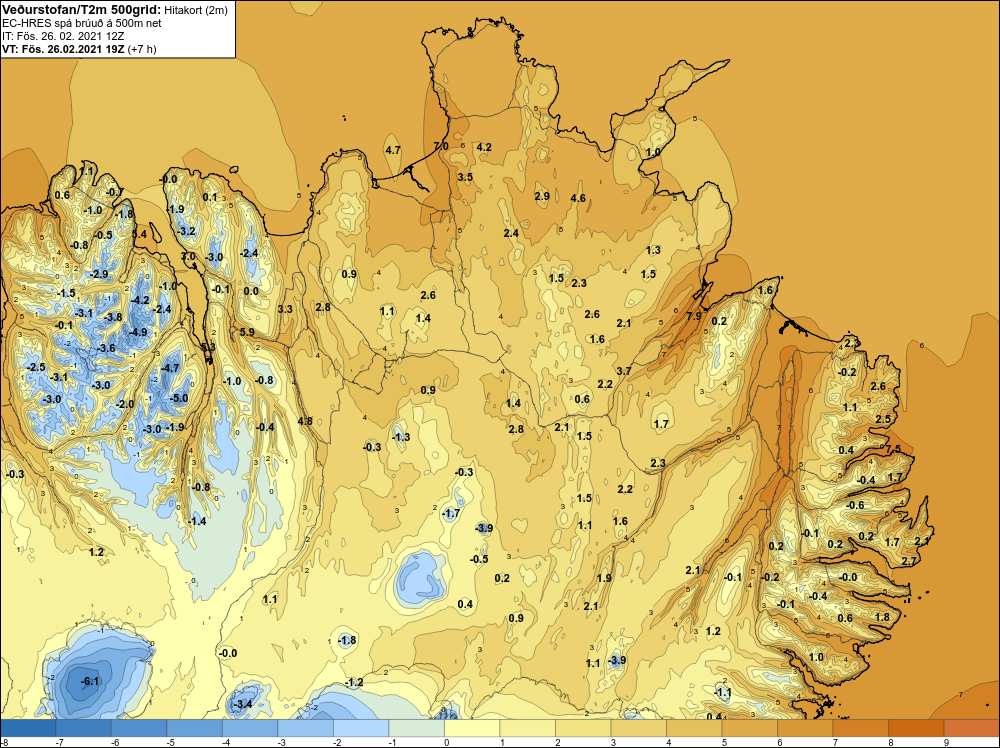
Task: Select the -3.4 temperature value on the map
Action: tap(242, 704)
